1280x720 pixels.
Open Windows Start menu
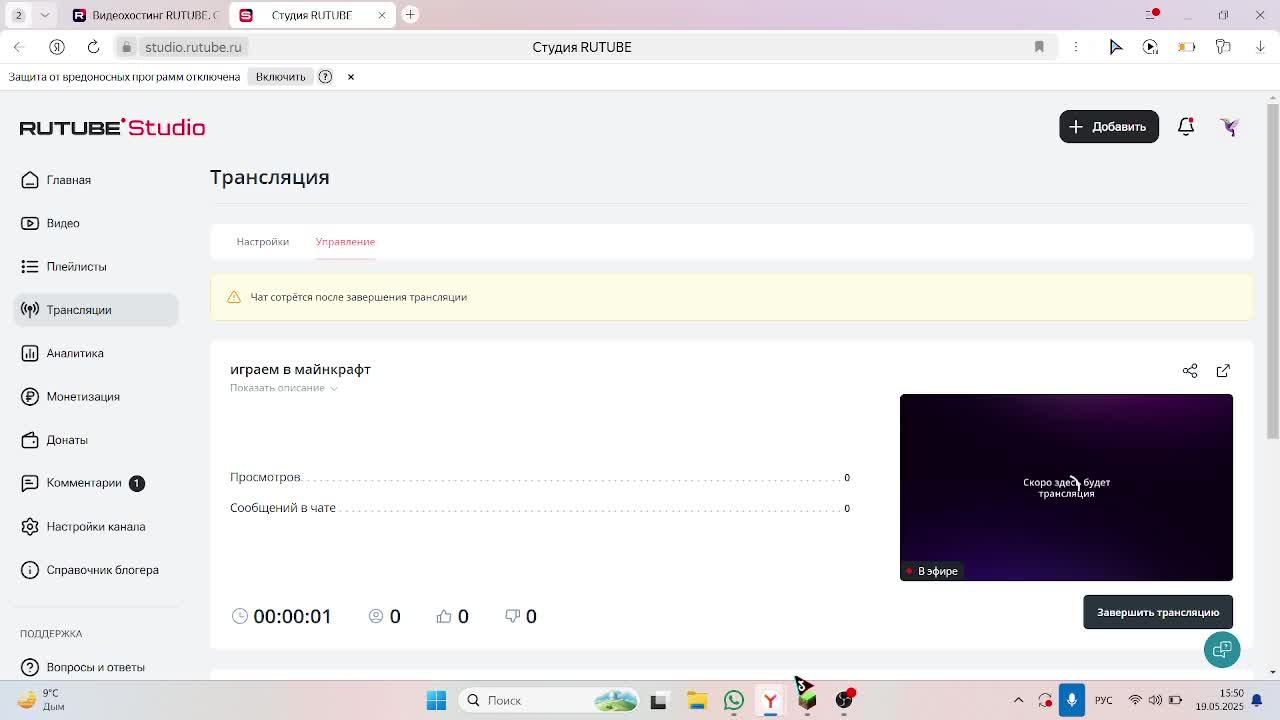coord(436,700)
